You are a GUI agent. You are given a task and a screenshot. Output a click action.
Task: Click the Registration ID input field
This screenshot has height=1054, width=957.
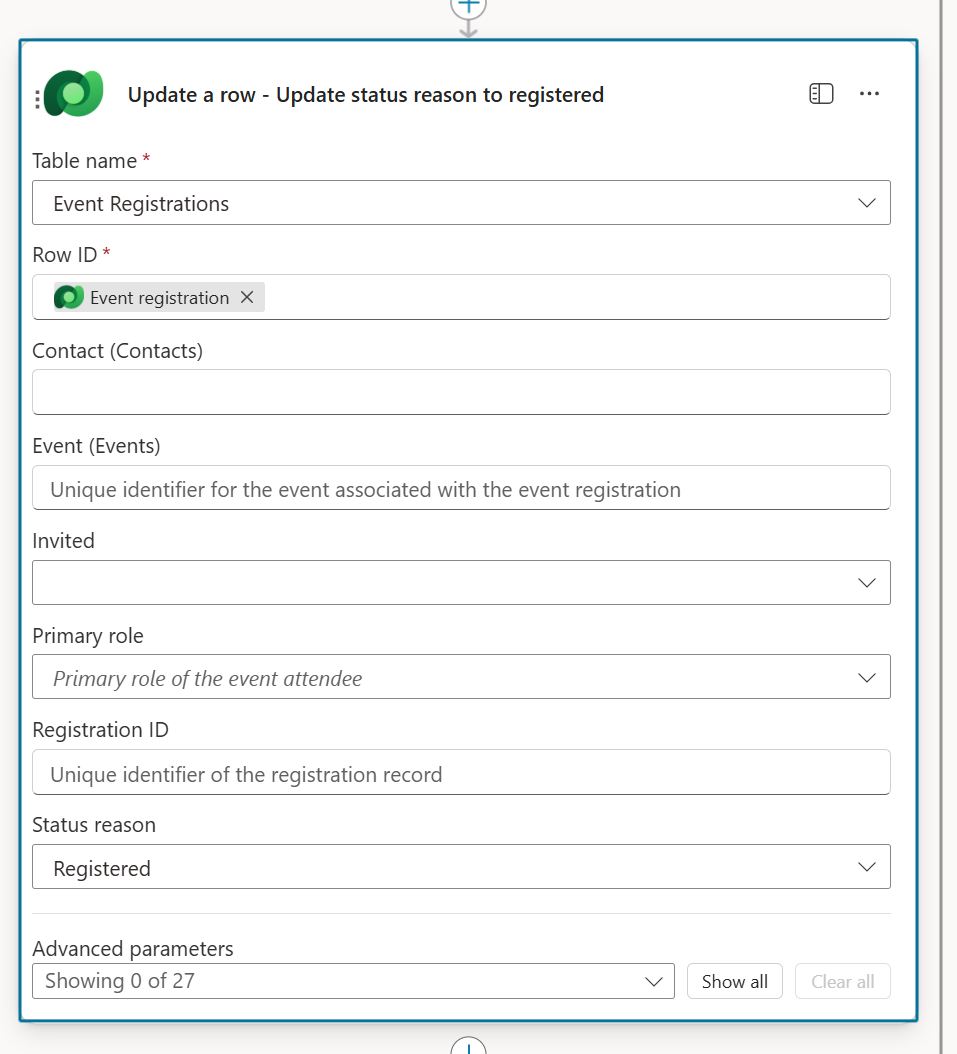[x=460, y=771]
